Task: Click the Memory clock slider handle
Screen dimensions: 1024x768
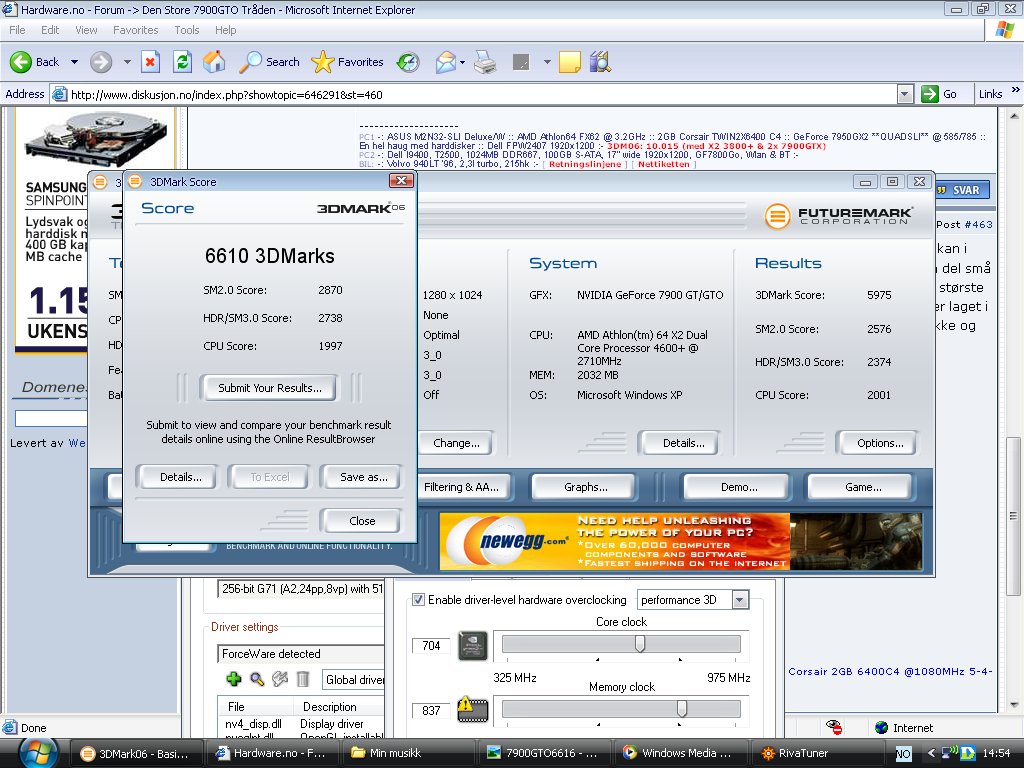Action: (681, 709)
